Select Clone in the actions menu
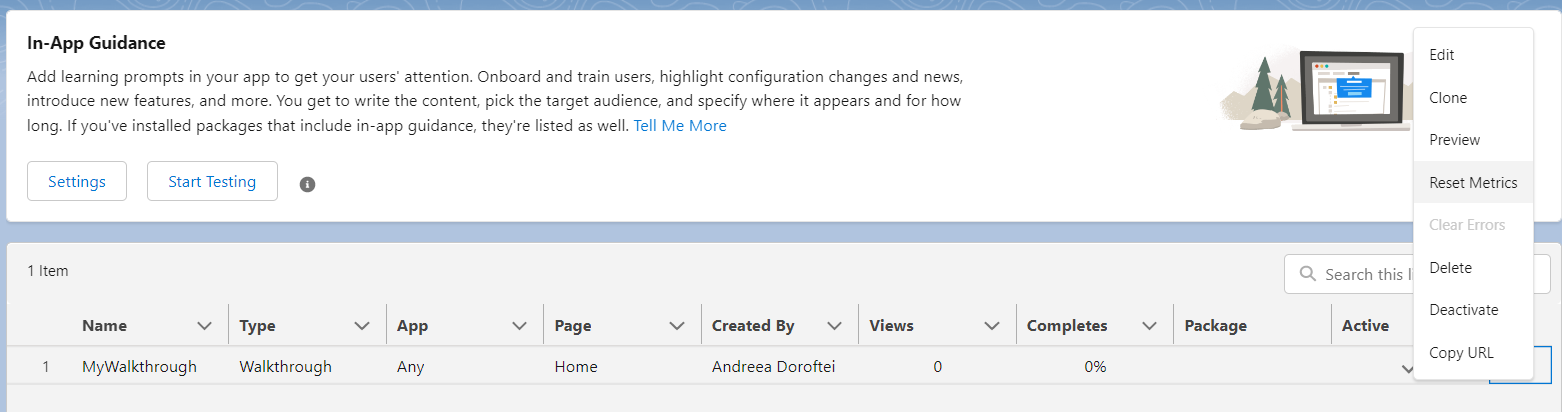Image resolution: width=1562 pixels, height=412 pixels. pyautogui.click(x=1448, y=98)
